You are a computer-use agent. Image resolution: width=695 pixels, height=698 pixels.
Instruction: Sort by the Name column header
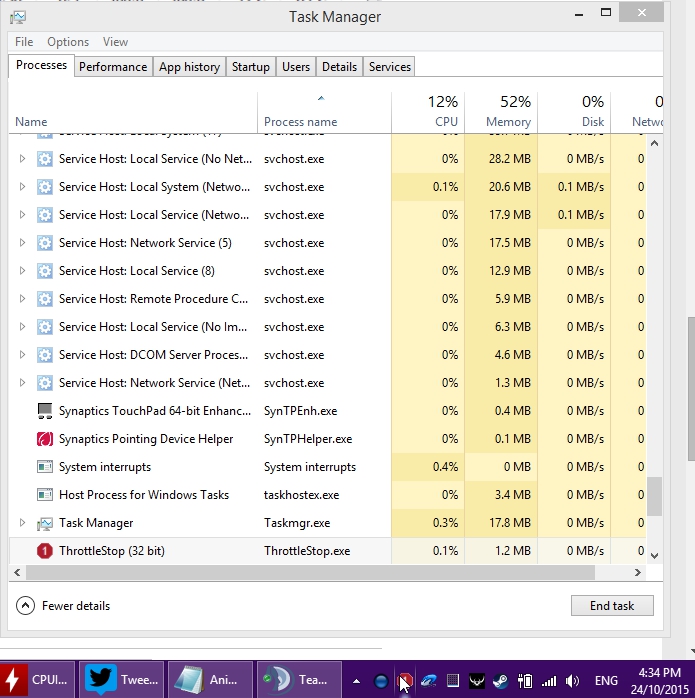click(x=133, y=113)
